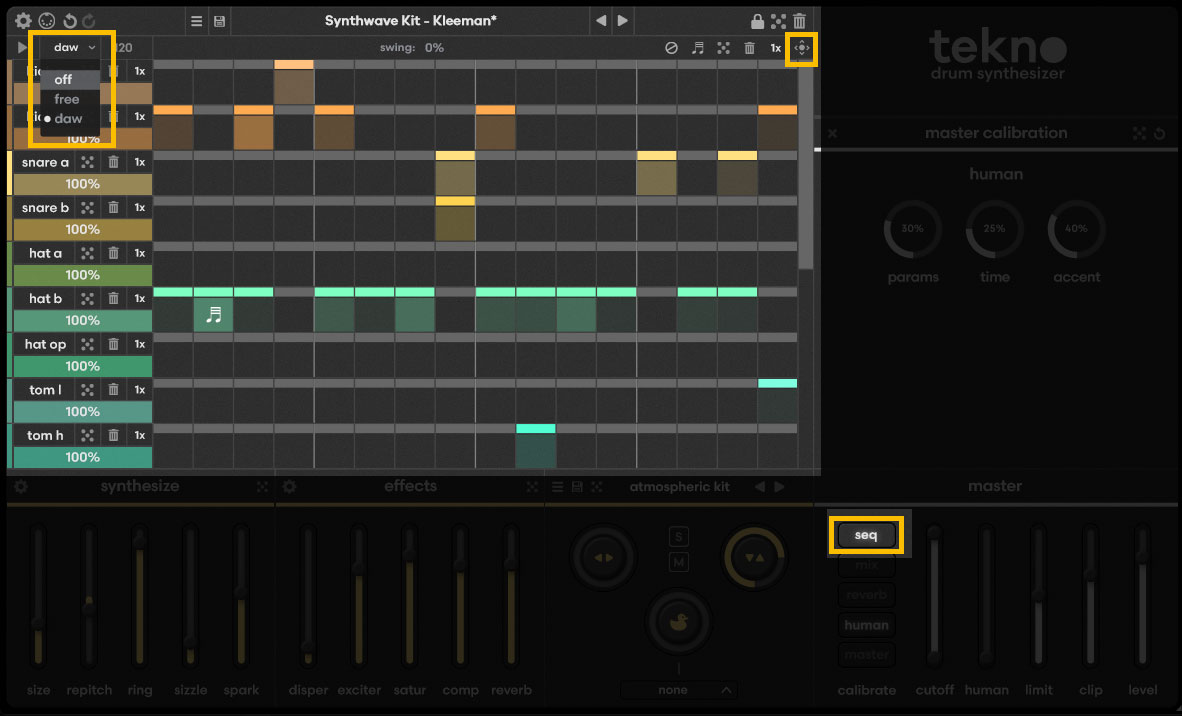Choose 'free' from the sync menu
The image size is (1182, 716).
(67, 99)
